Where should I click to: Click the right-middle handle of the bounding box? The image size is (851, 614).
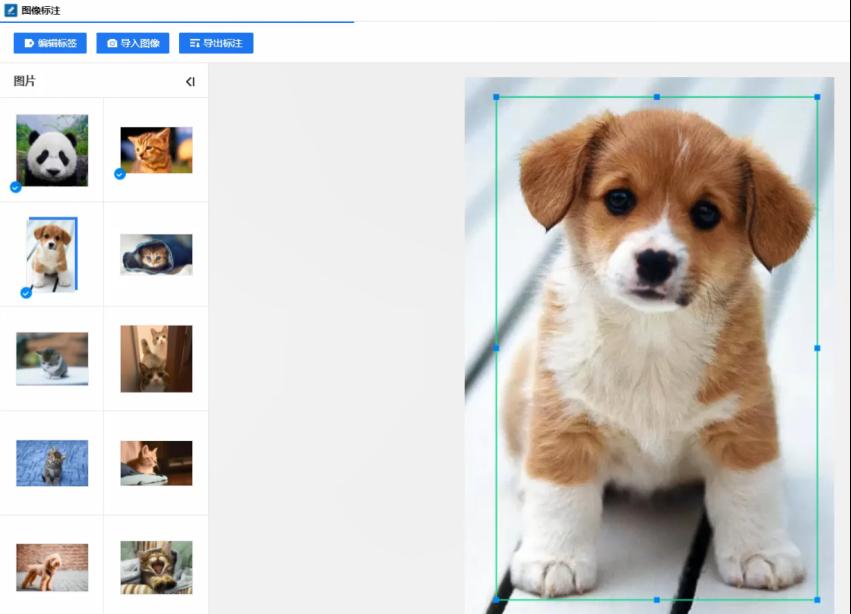pyautogui.click(x=817, y=348)
